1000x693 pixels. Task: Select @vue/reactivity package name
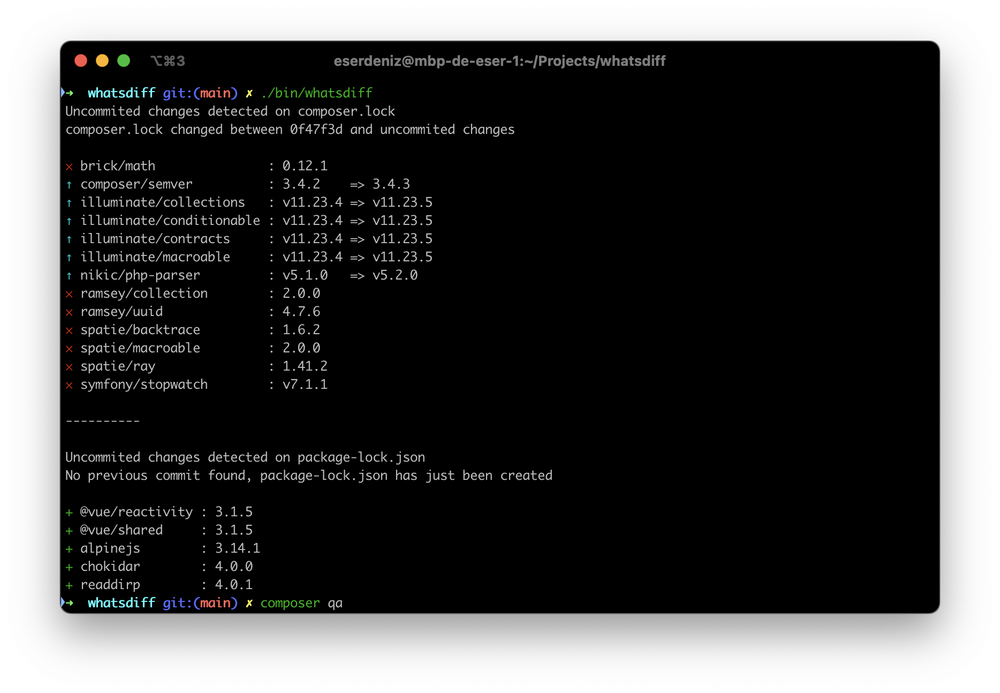pos(136,512)
